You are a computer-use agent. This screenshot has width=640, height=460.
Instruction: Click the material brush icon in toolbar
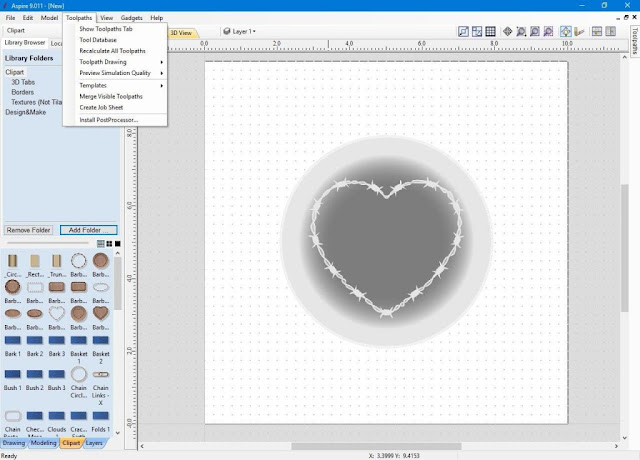point(579,31)
